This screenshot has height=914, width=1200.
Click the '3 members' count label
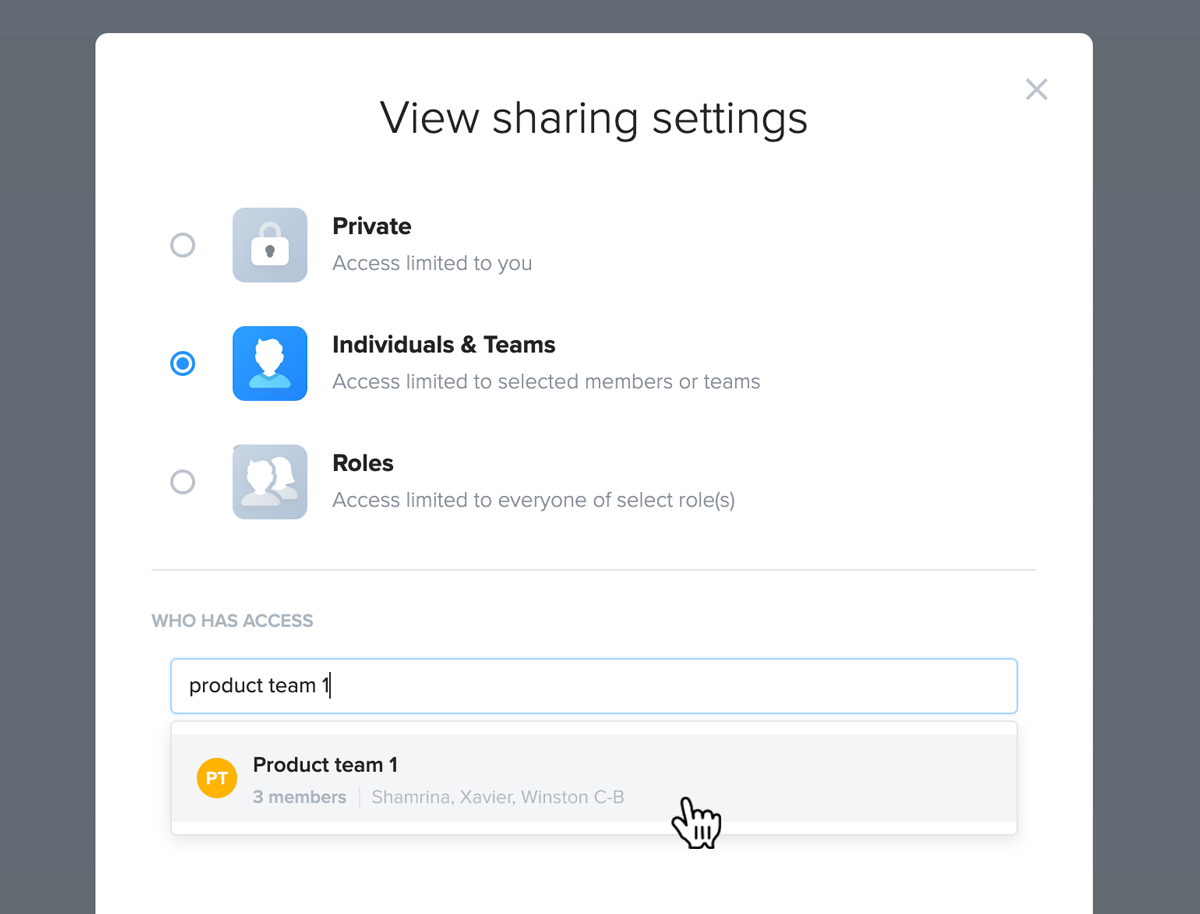tap(300, 797)
